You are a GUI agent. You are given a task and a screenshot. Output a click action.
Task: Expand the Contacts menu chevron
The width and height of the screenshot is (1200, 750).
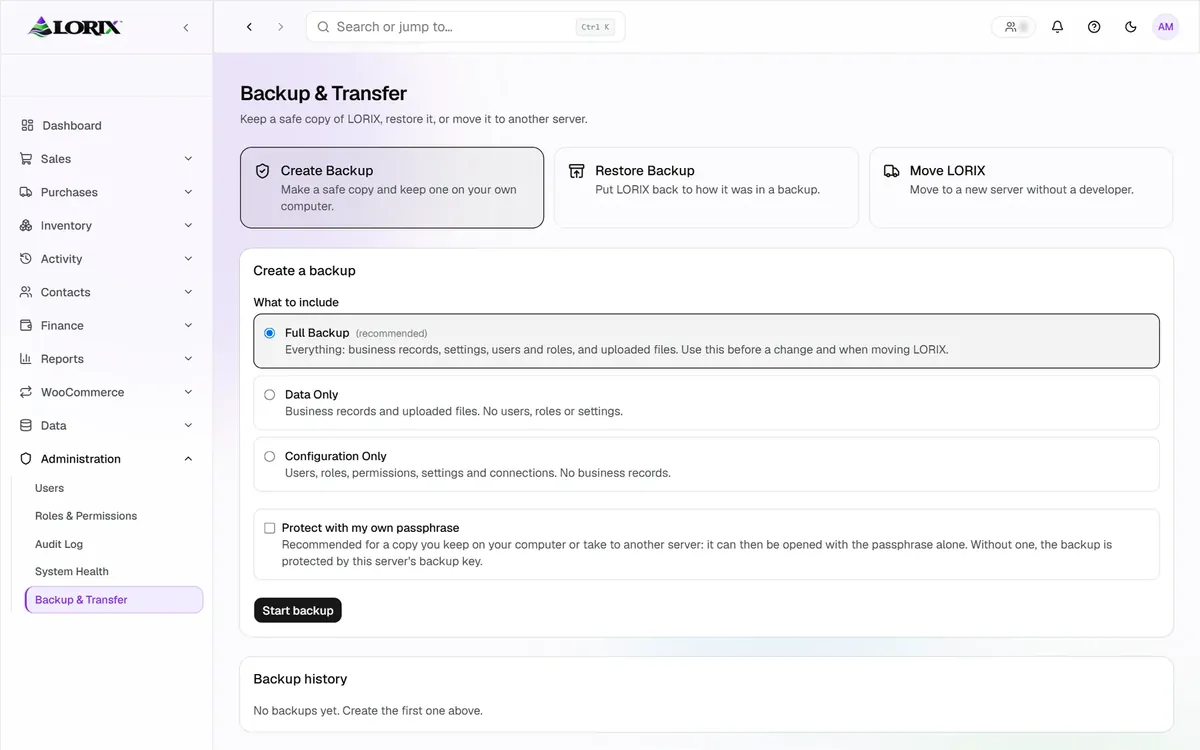[188, 292]
